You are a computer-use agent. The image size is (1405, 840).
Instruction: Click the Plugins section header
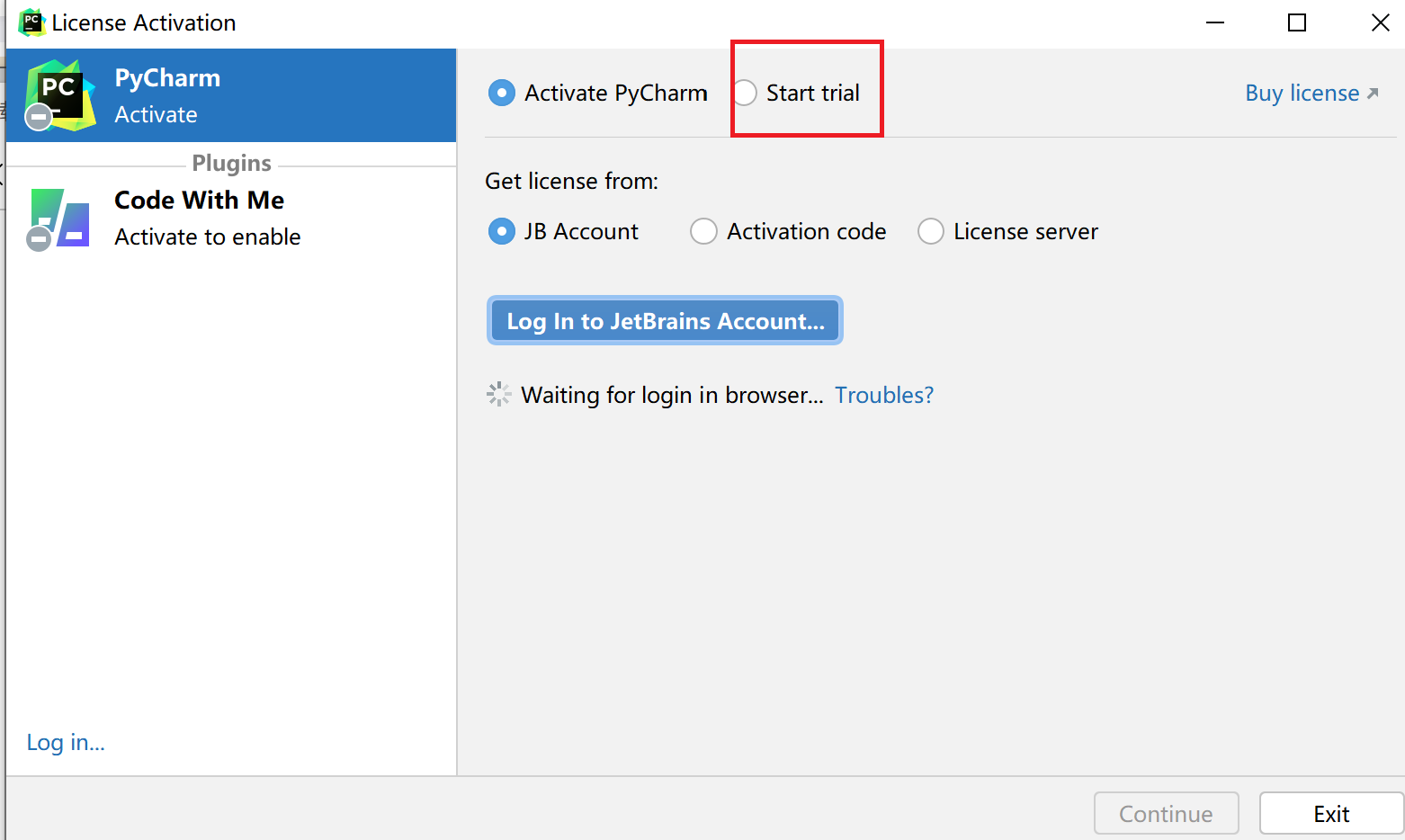(231, 163)
